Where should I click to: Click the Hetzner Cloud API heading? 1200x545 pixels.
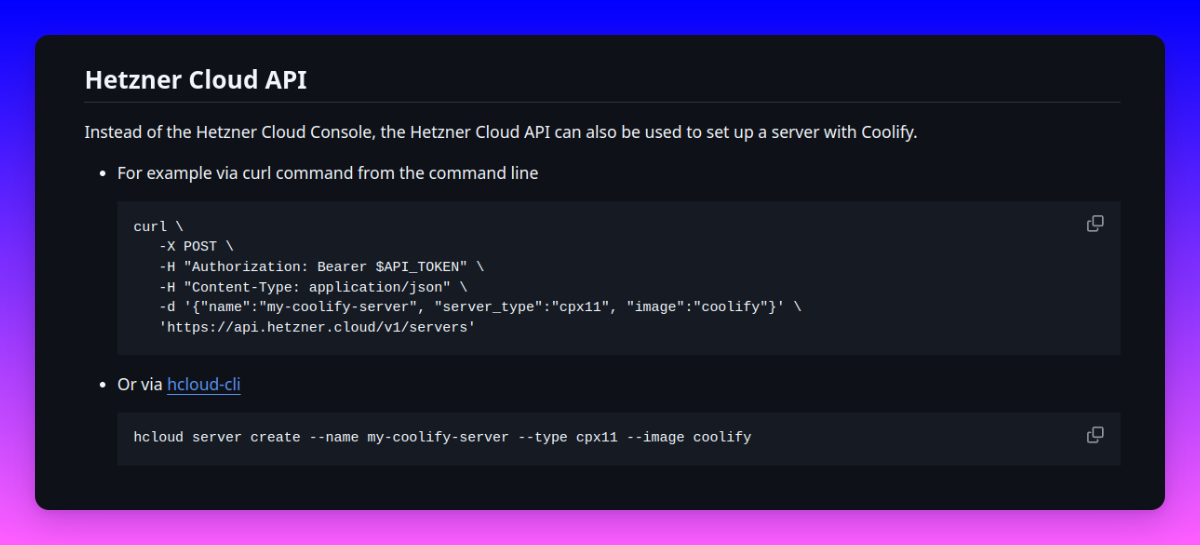click(x=196, y=80)
